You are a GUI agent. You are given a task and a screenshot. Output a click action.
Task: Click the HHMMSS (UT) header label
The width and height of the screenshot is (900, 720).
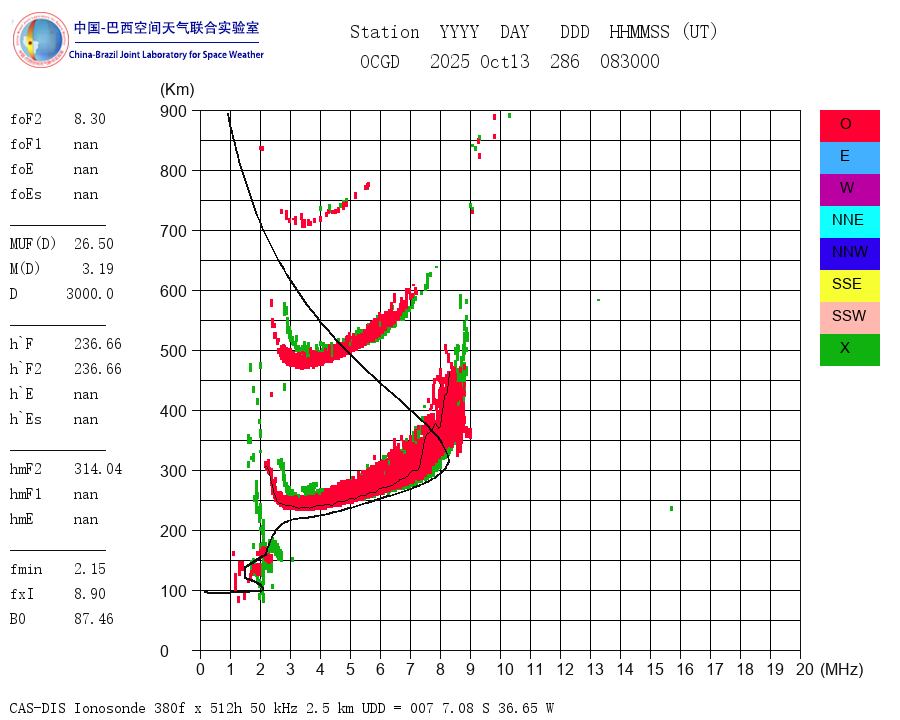pos(664,32)
